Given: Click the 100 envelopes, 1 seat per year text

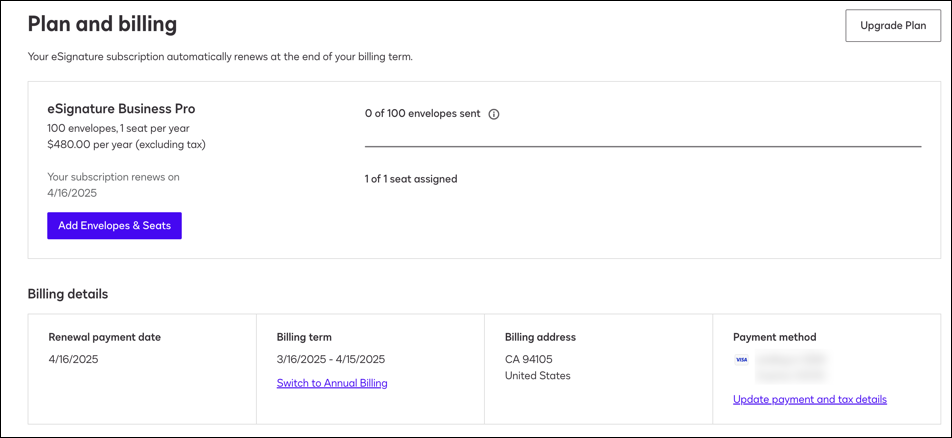Looking at the screenshot, I should (117, 129).
